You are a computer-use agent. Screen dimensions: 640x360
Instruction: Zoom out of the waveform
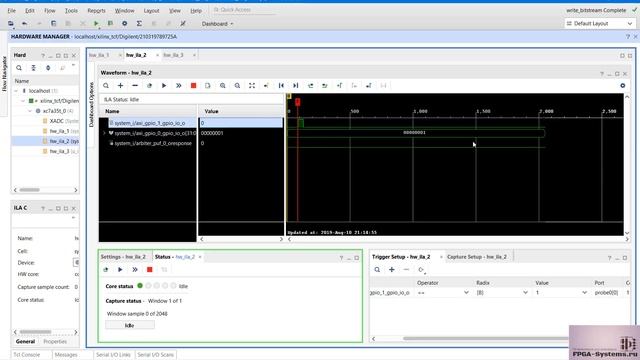click(x=237, y=86)
